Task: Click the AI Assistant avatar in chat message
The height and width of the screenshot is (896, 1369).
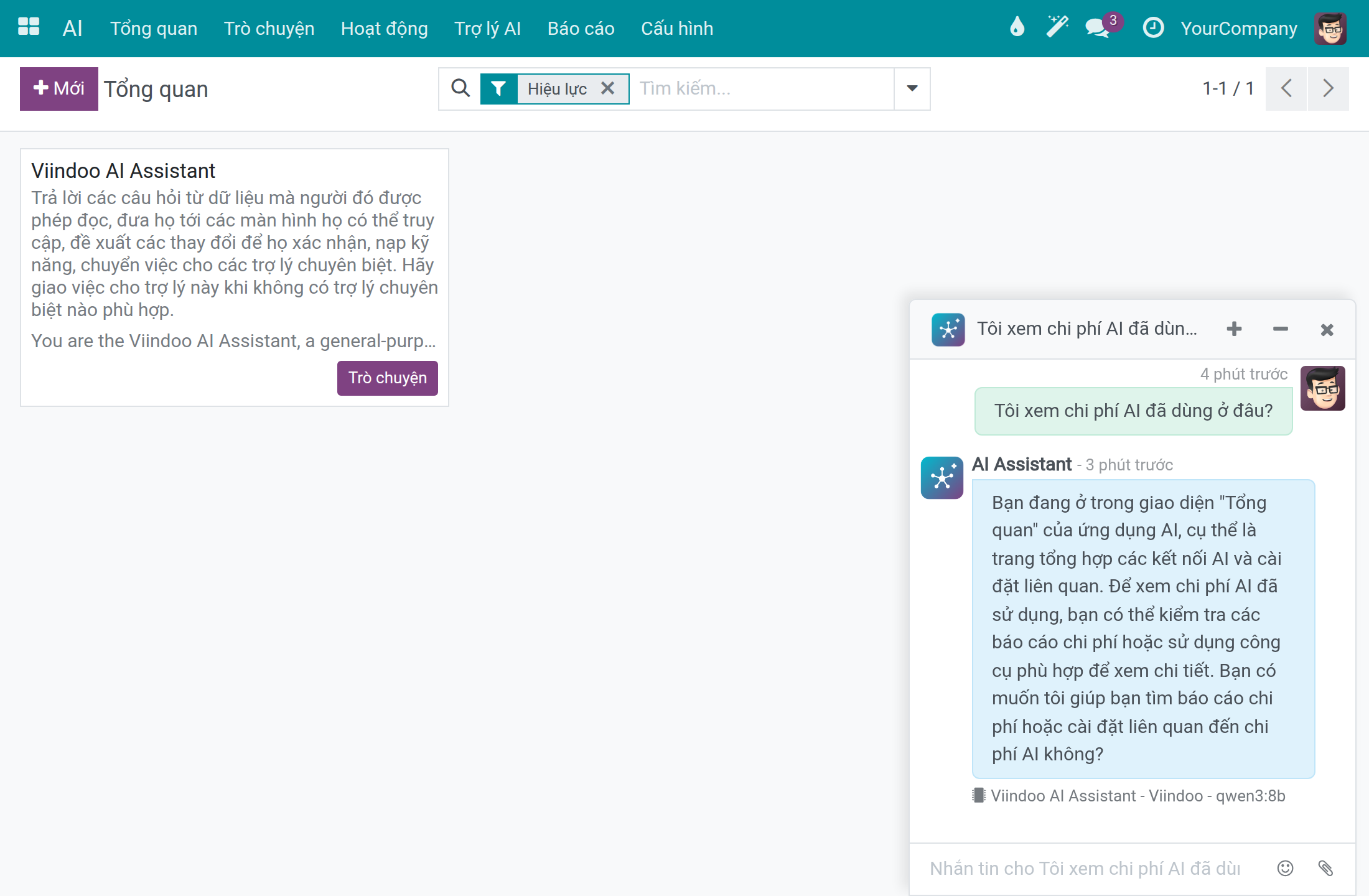Action: point(942,478)
